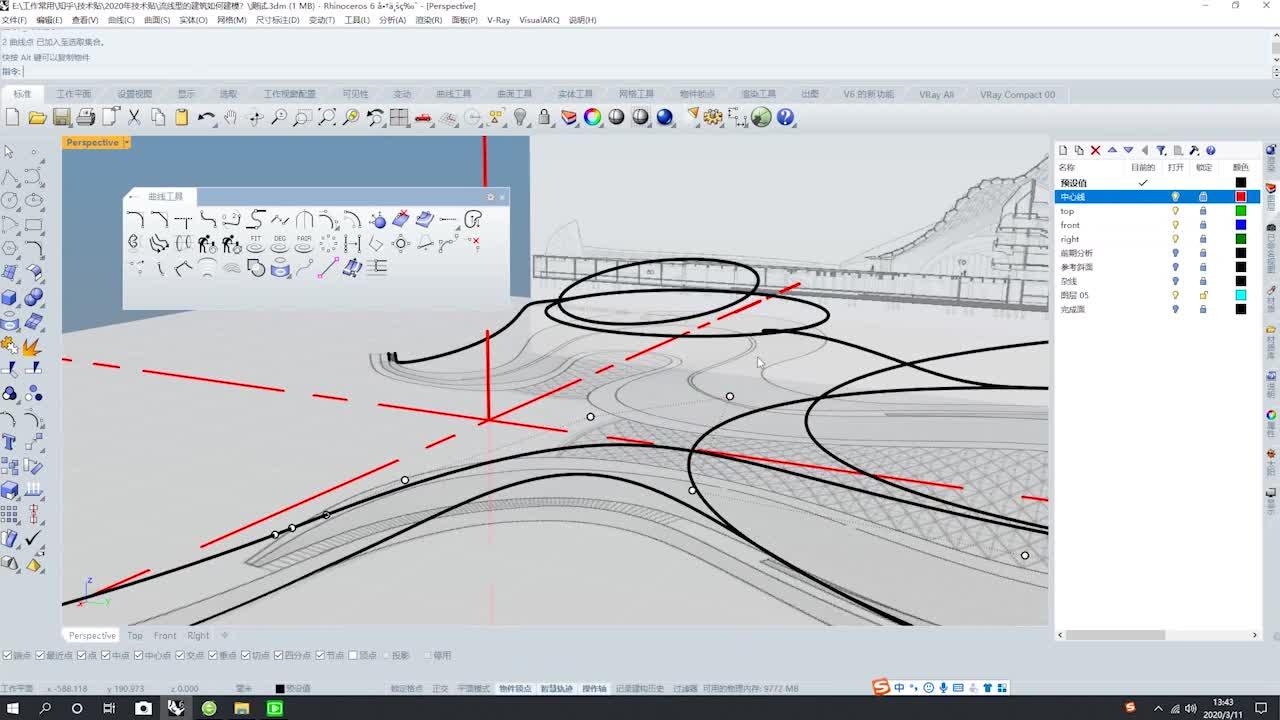This screenshot has height=720, width=1280.
Task: Click the red car icon in the toolbar
Action: pos(423,117)
